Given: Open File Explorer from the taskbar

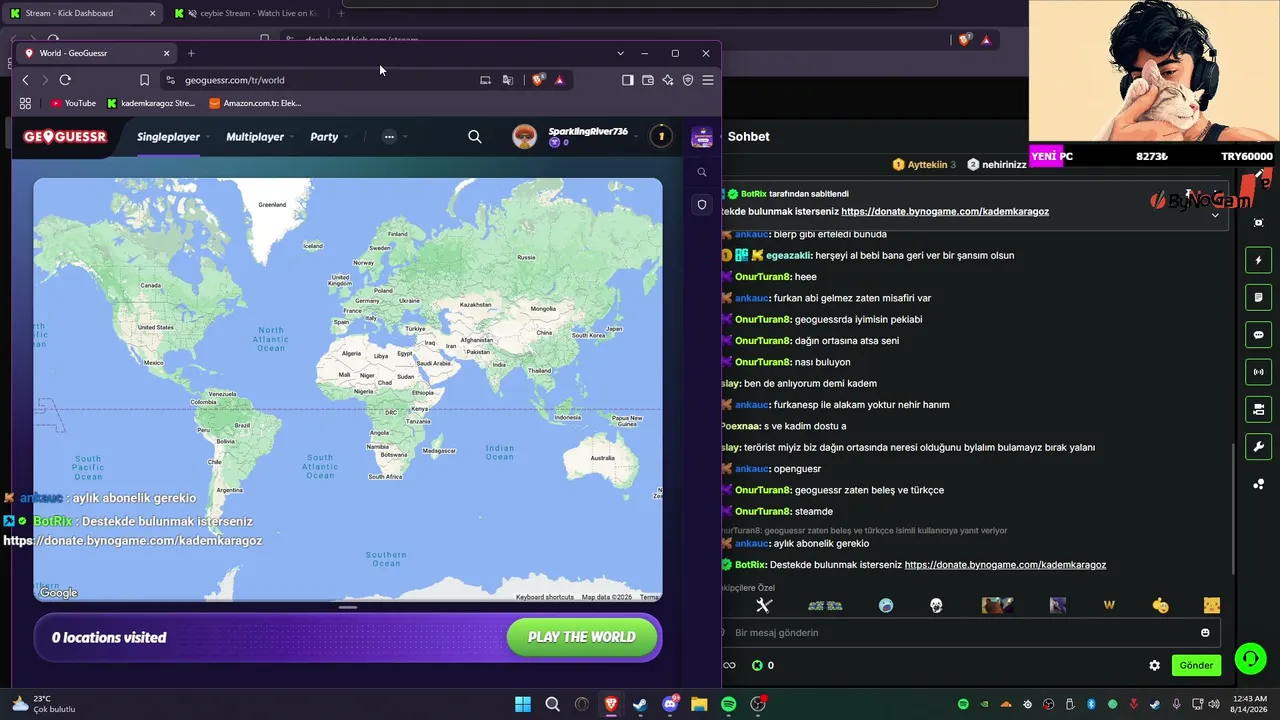Looking at the screenshot, I should (x=699, y=705).
